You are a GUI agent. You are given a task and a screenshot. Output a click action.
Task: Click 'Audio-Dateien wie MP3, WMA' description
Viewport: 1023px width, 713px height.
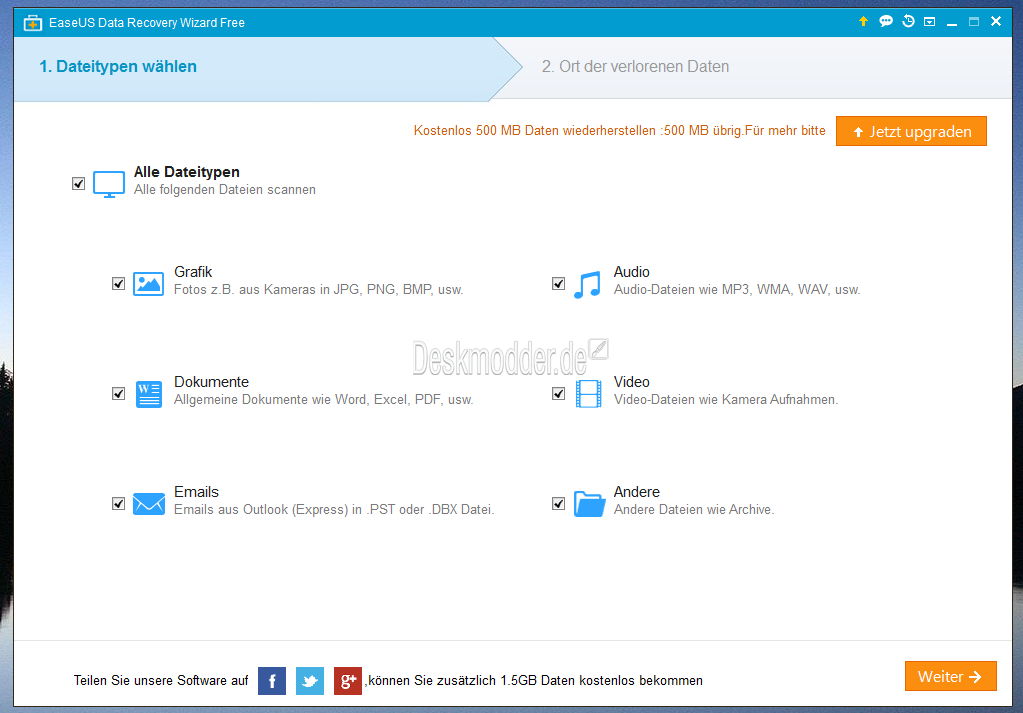coord(737,290)
